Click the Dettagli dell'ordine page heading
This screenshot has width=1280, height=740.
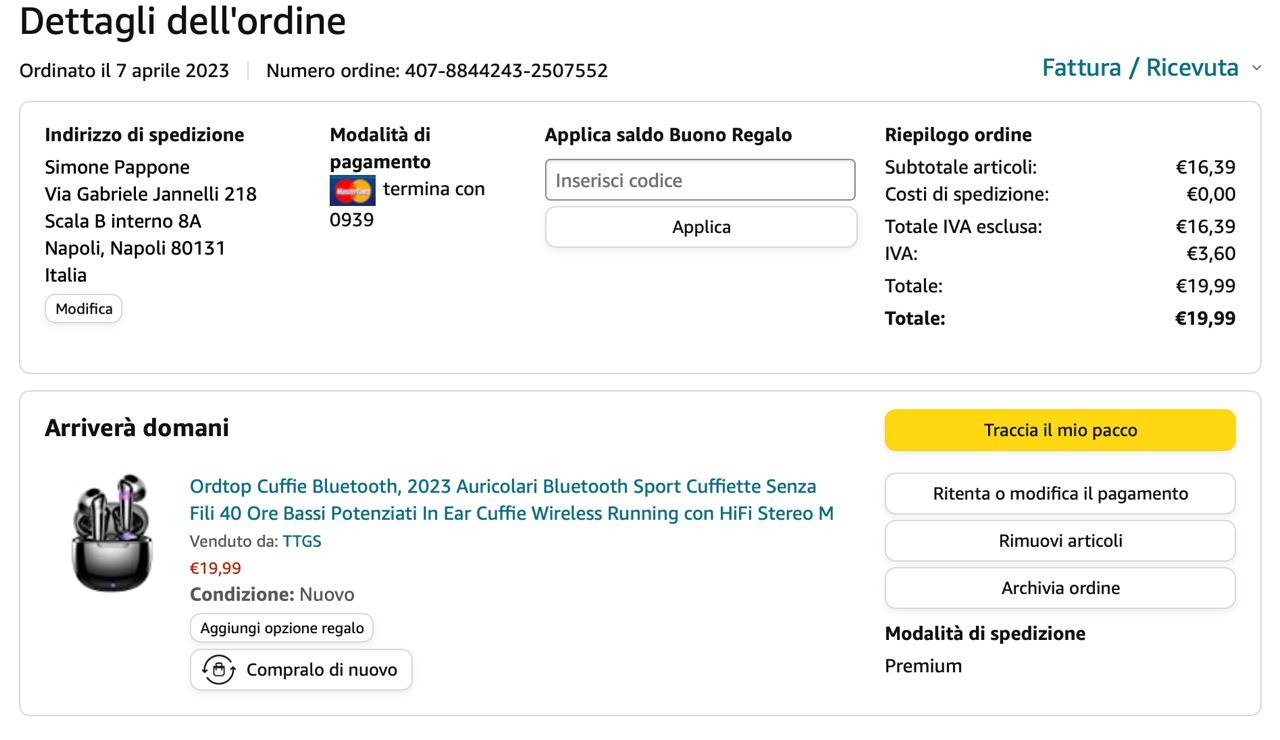coord(183,22)
